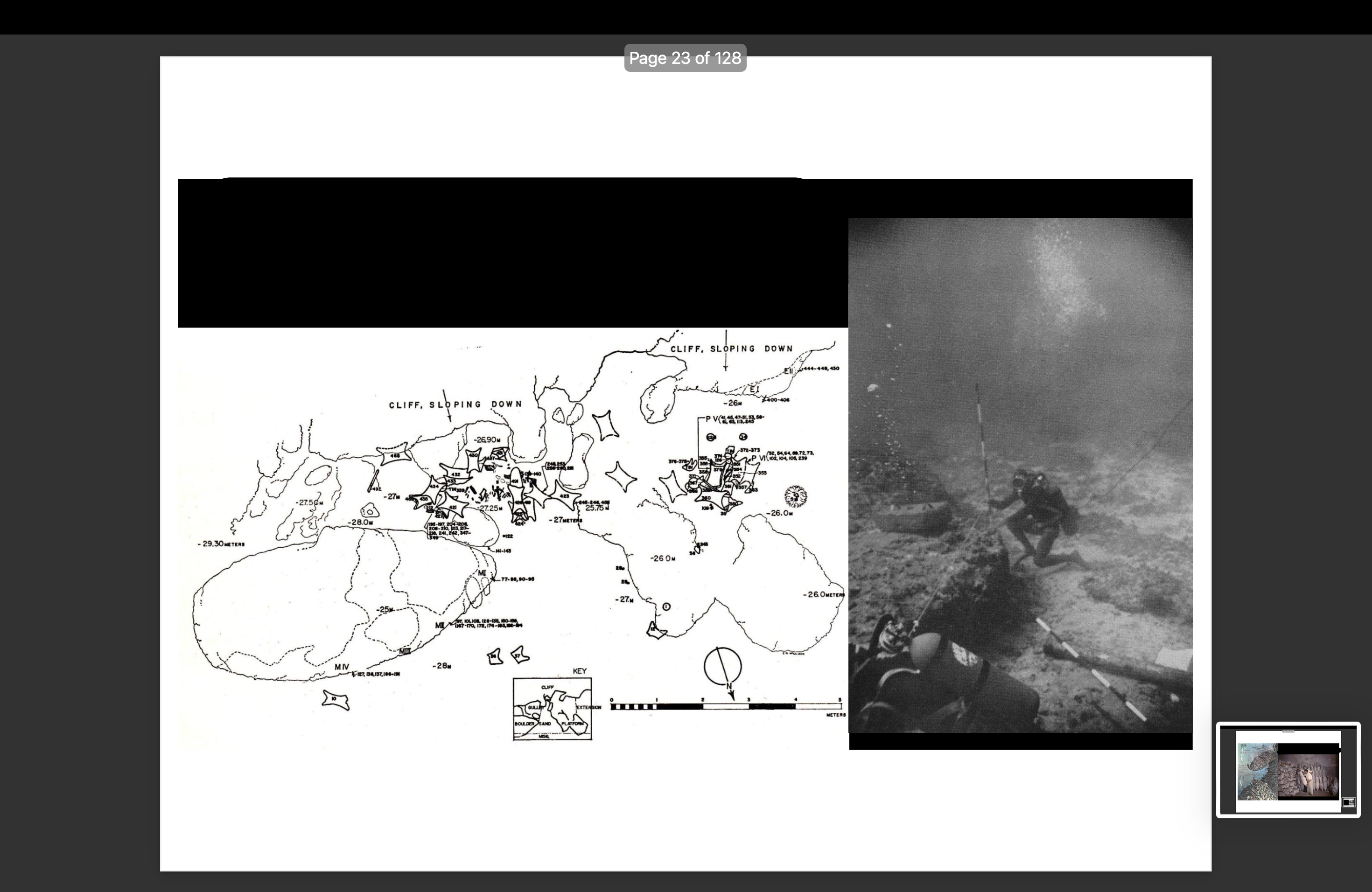Click the left CLIFF, SLOPING DOWN label

click(x=455, y=404)
